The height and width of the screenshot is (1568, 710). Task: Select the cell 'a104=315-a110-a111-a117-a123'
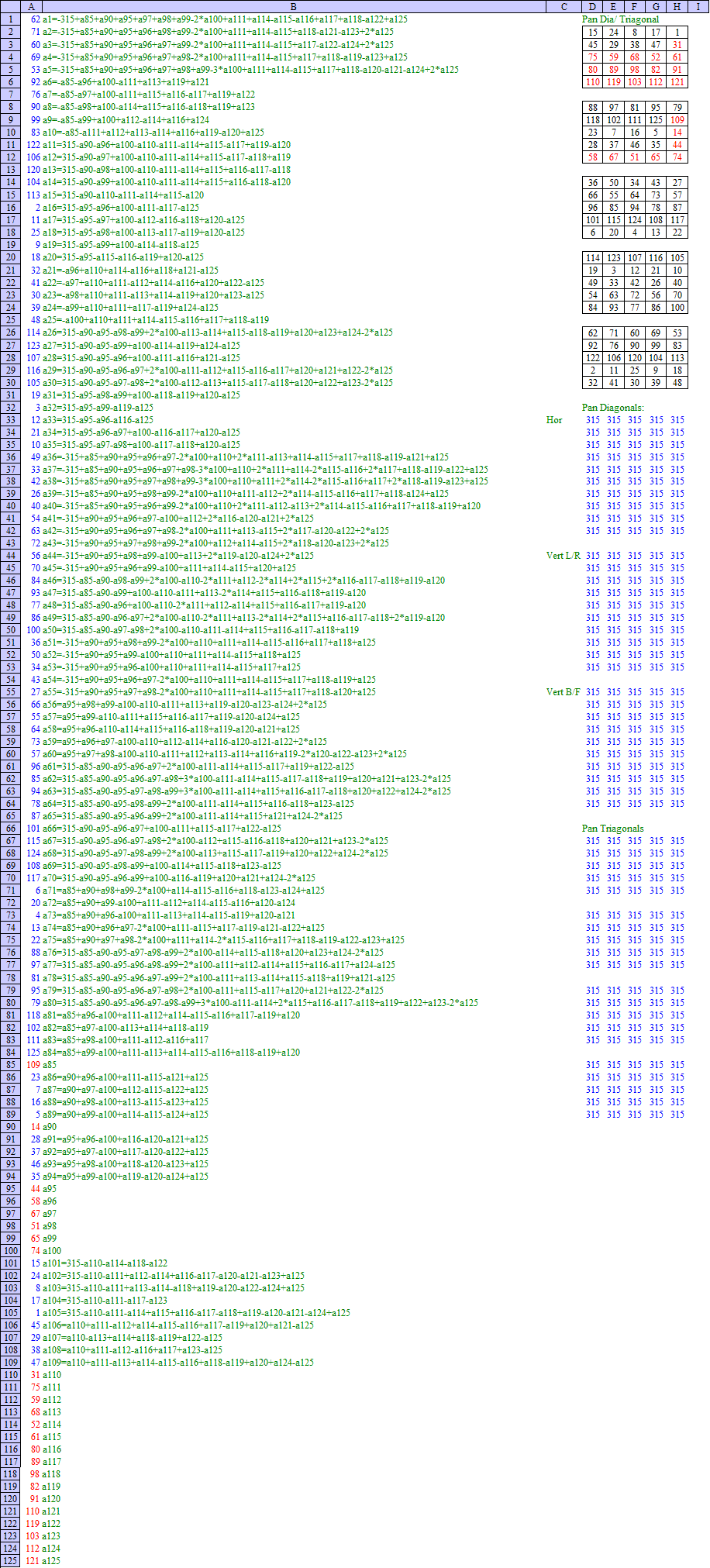click(x=105, y=1300)
